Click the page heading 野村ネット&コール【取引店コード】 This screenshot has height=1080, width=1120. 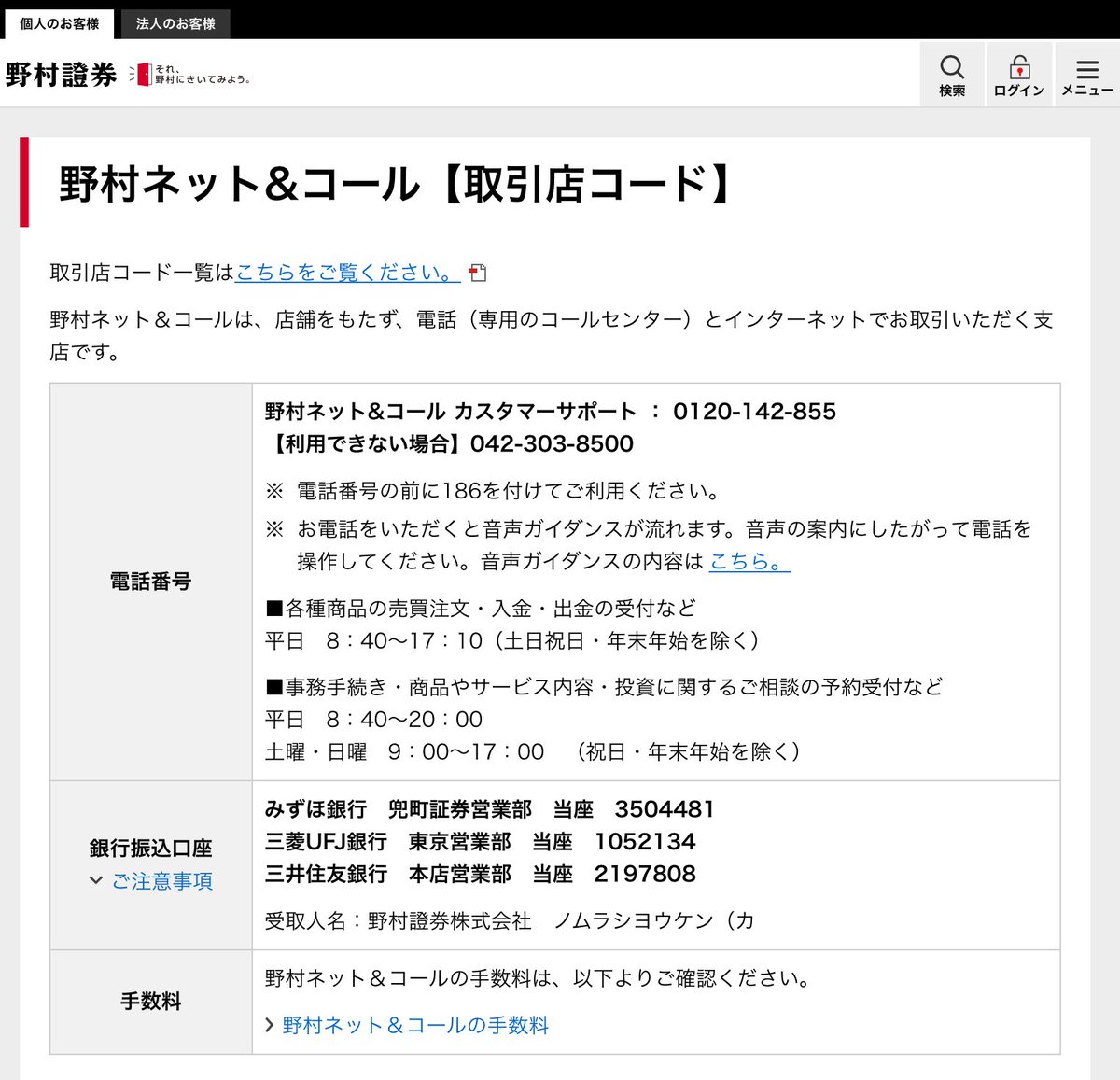pyautogui.click(x=397, y=184)
